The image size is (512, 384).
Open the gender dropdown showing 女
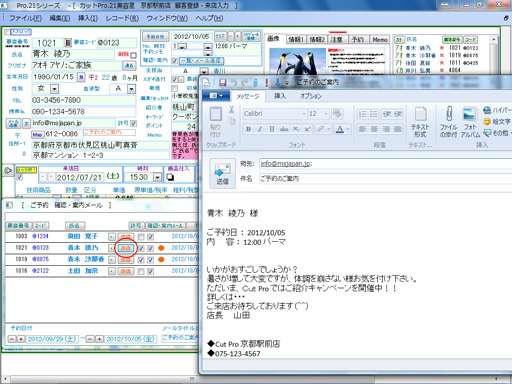click(x=54, y=89)
